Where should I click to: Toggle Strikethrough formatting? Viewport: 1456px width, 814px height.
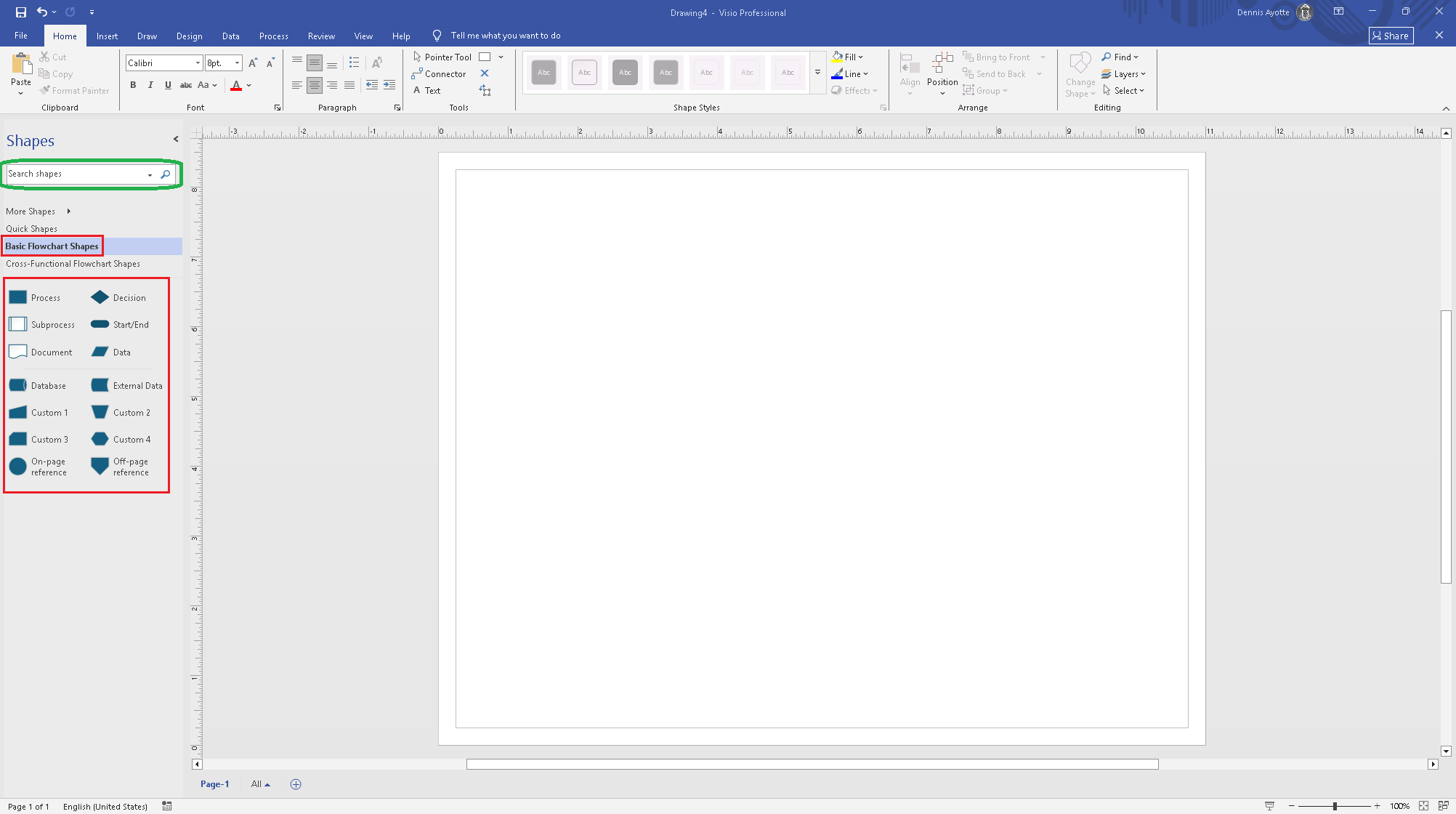click(x=186, y=85)
